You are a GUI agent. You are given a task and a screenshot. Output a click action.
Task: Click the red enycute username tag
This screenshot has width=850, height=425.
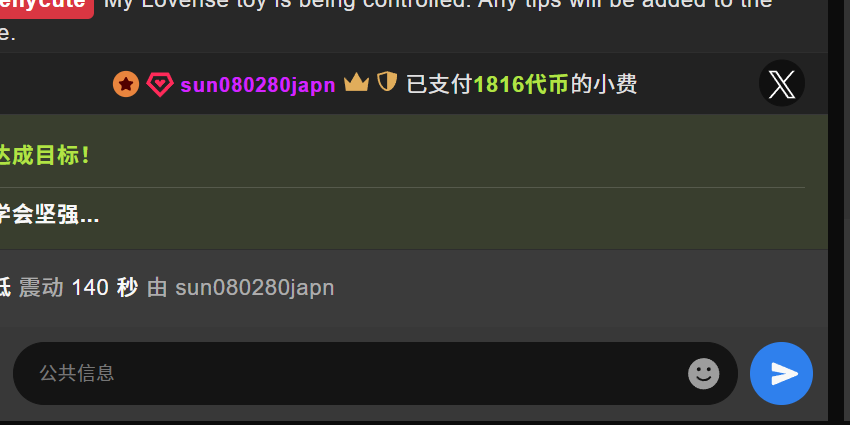[x=47, y=5]
